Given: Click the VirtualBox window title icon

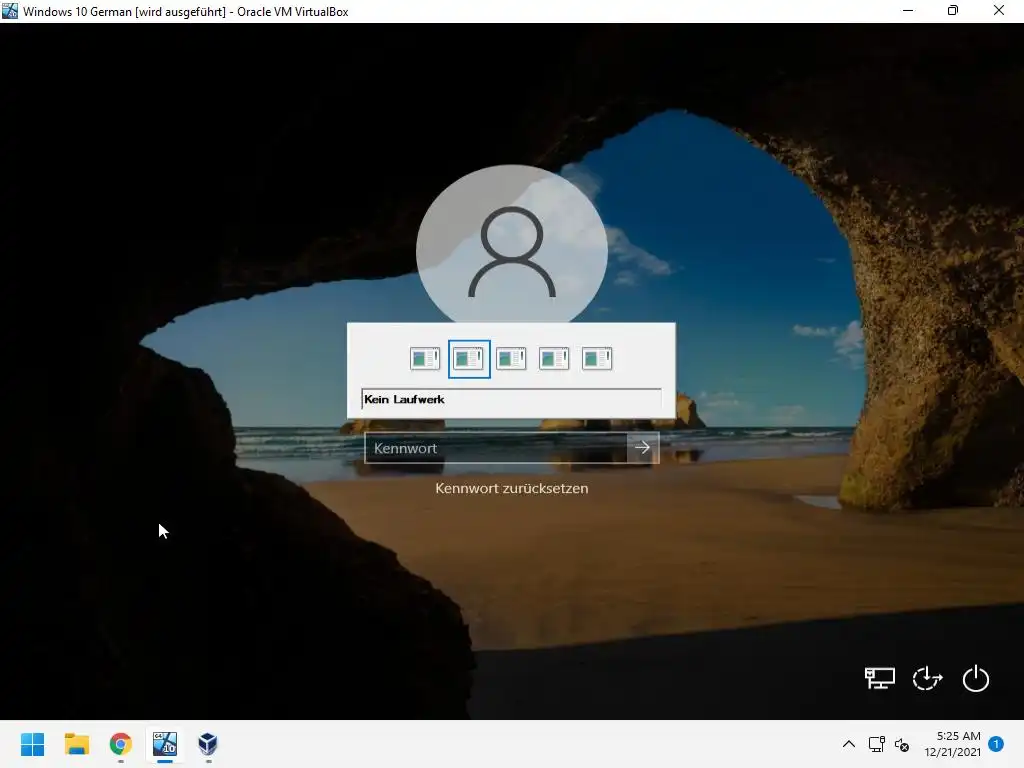Looking at the screenshot, I should point(10,11).
